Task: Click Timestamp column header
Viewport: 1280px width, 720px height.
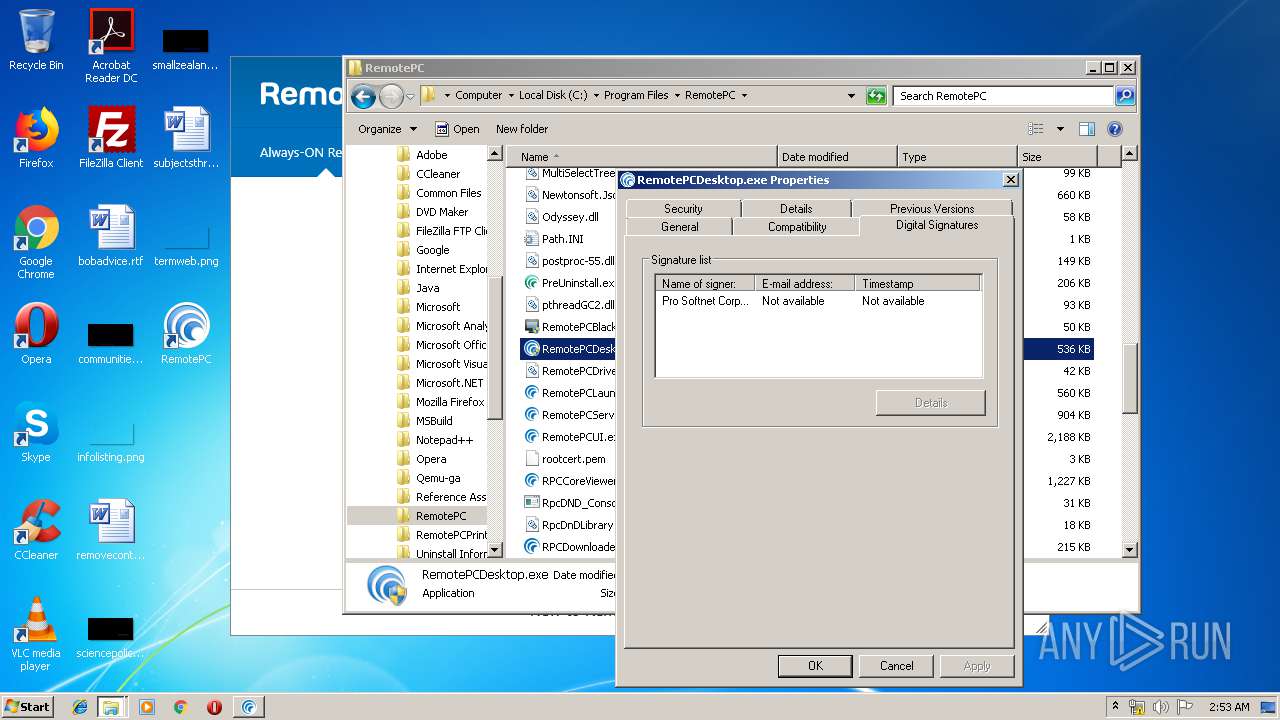Action: 918,284
